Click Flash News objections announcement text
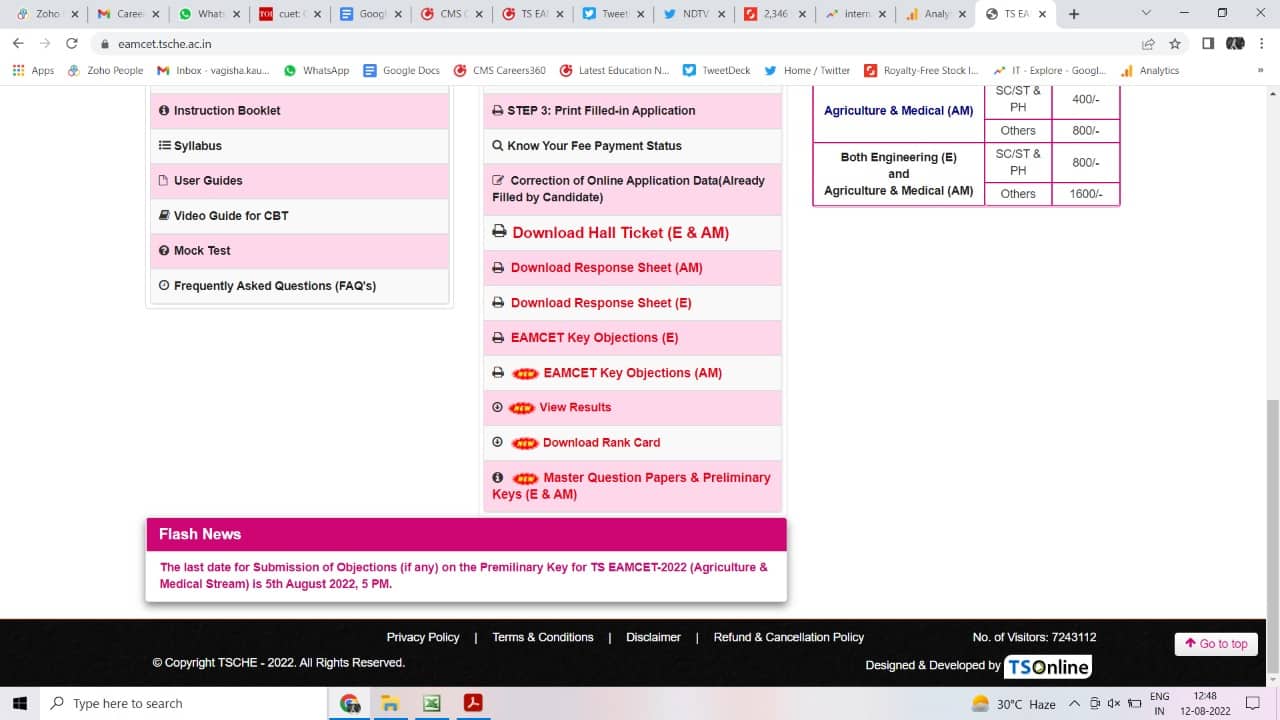Image resolution: width=1280 pixels, height=720 pixels. point(464,575)
